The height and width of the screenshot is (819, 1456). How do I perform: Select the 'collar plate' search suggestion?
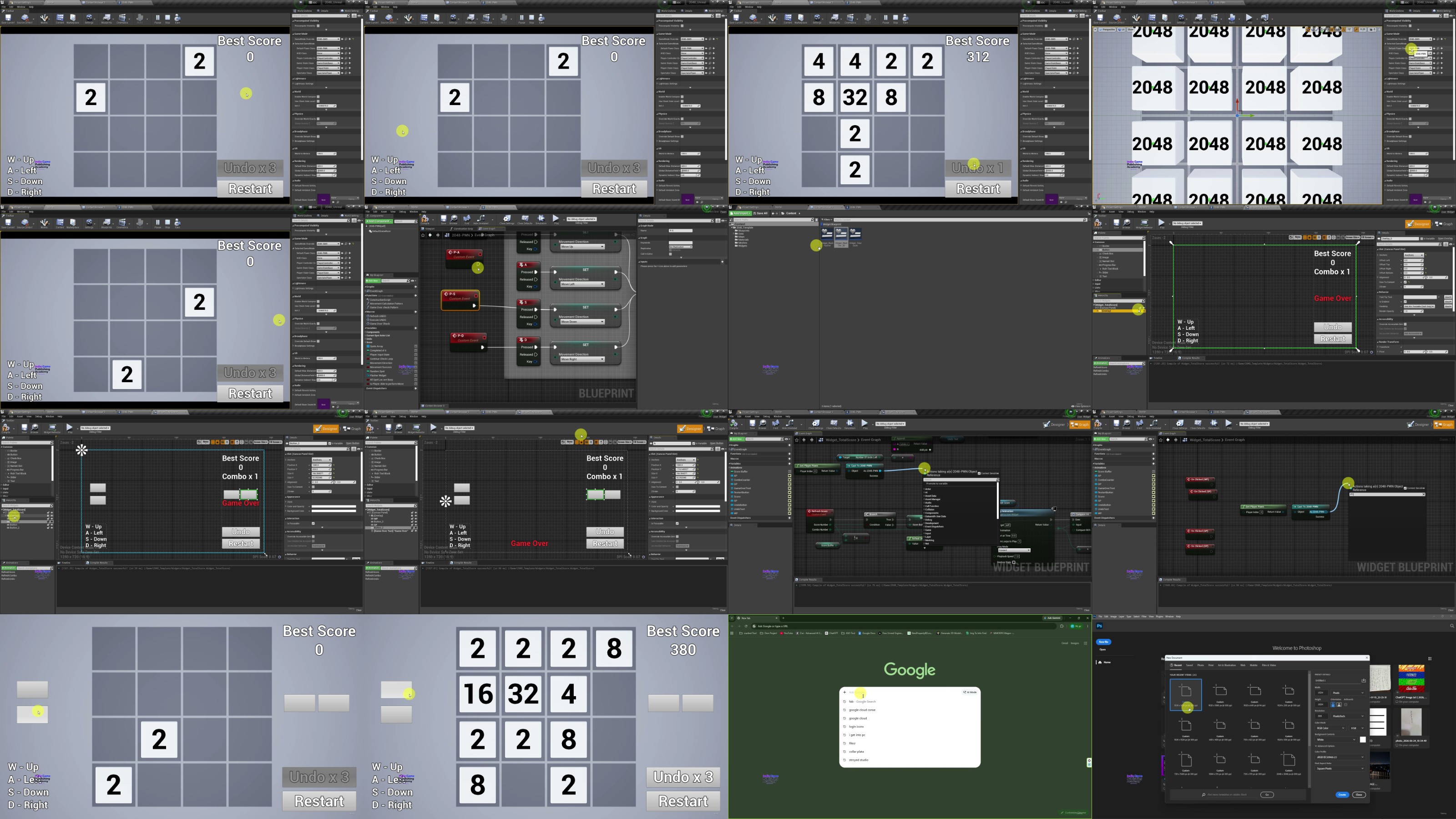coord(856,752)
